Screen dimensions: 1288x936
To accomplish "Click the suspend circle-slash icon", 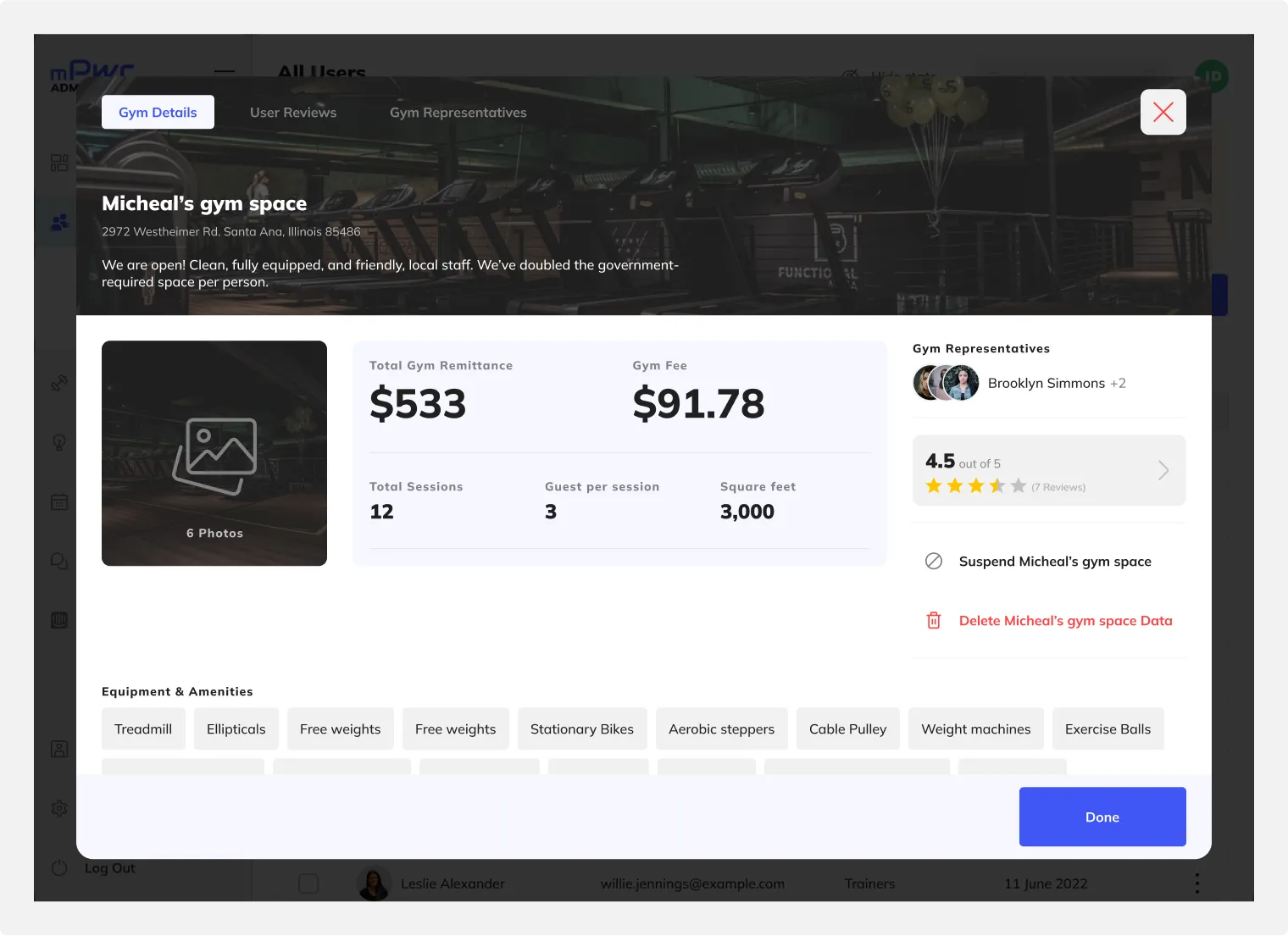I will pos(934,561).
